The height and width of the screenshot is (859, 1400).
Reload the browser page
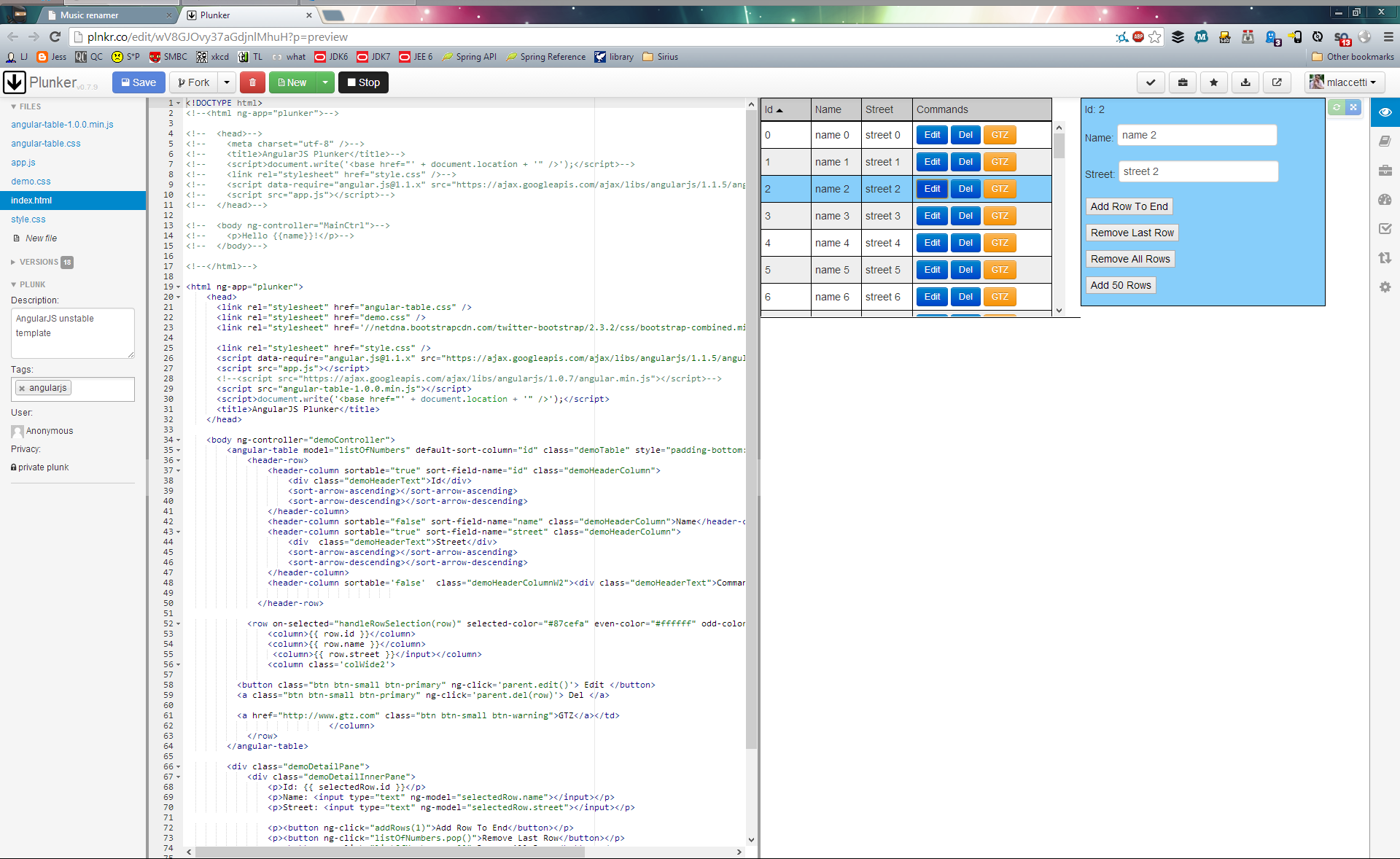55,36
